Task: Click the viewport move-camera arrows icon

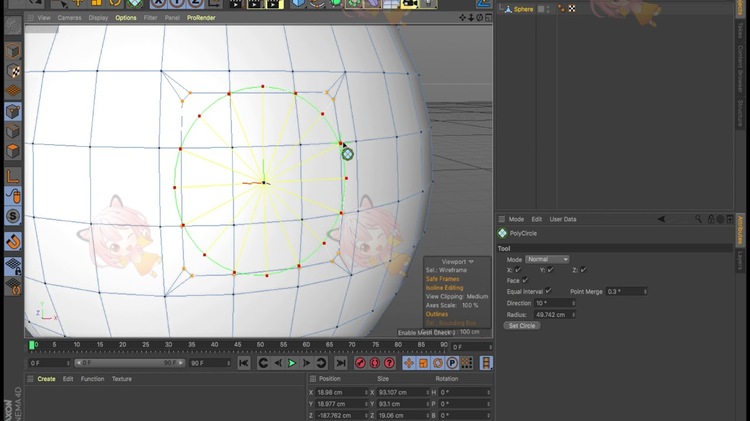Action: [463, 18]
